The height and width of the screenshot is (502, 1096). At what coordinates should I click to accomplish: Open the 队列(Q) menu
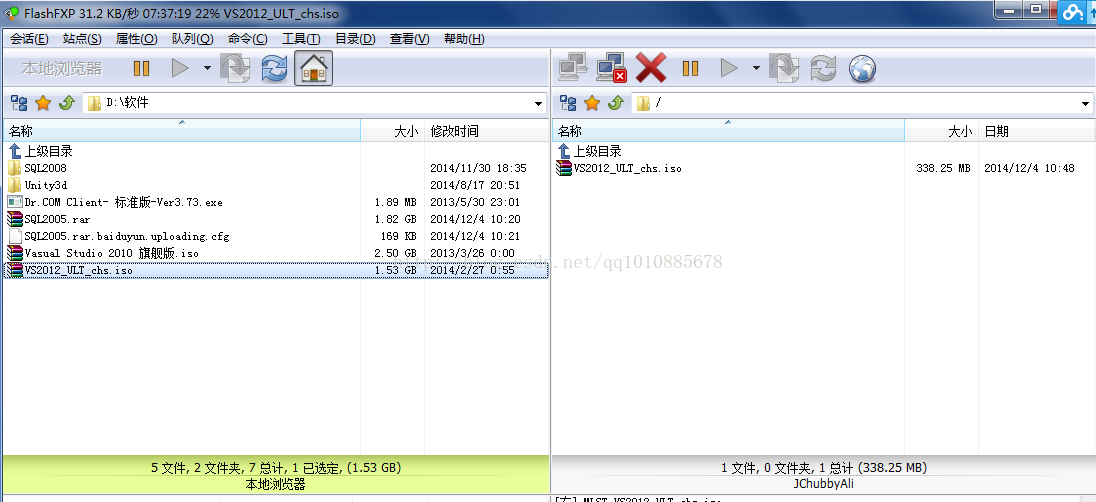click(192, 39)
